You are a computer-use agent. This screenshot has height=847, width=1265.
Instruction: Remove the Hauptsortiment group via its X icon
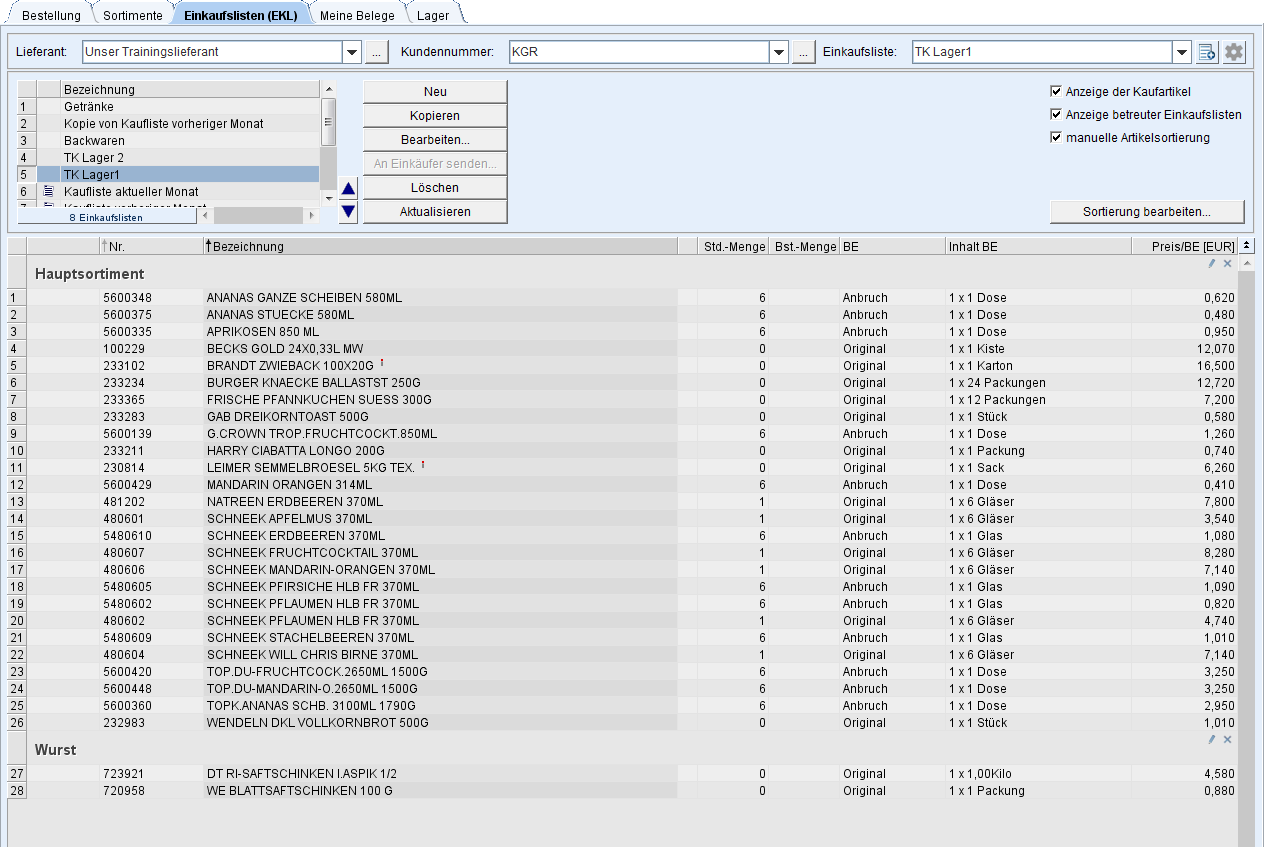1227,263
